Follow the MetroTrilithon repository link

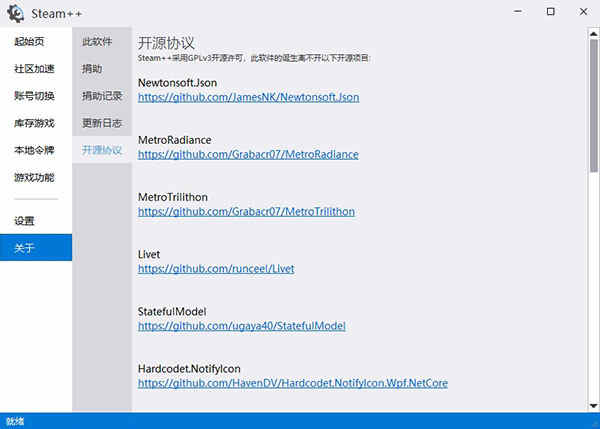pos(246,212)
